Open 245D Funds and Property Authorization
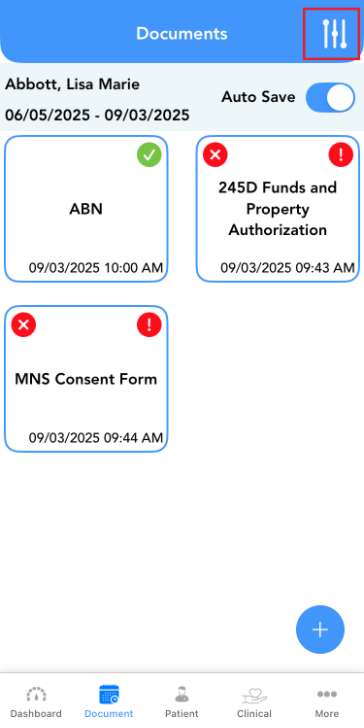The width and height of the screenshot is (364, 728). [x=278, y=209]
